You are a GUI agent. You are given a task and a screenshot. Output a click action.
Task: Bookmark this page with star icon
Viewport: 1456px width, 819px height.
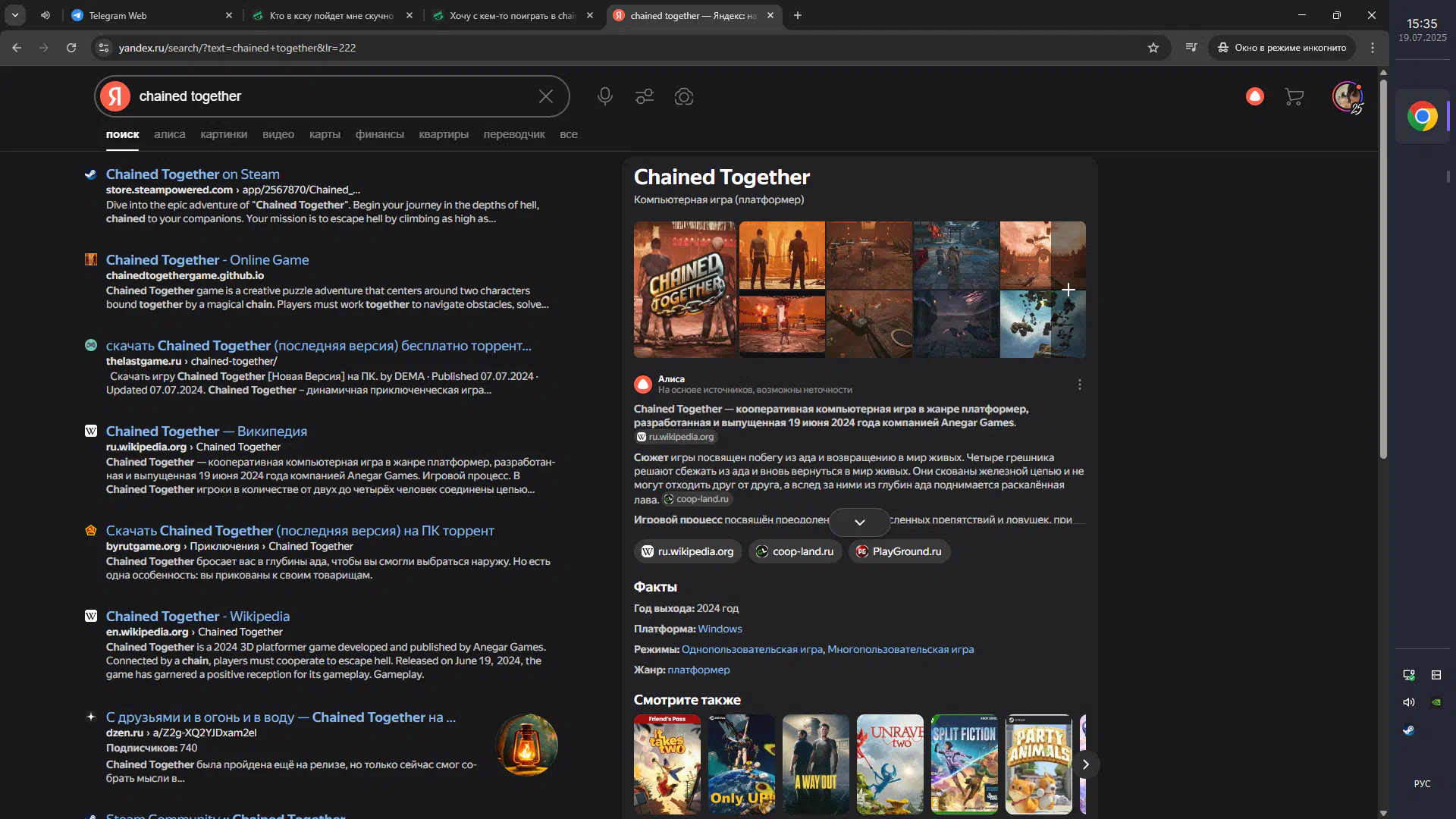(x=1153, y=48)
